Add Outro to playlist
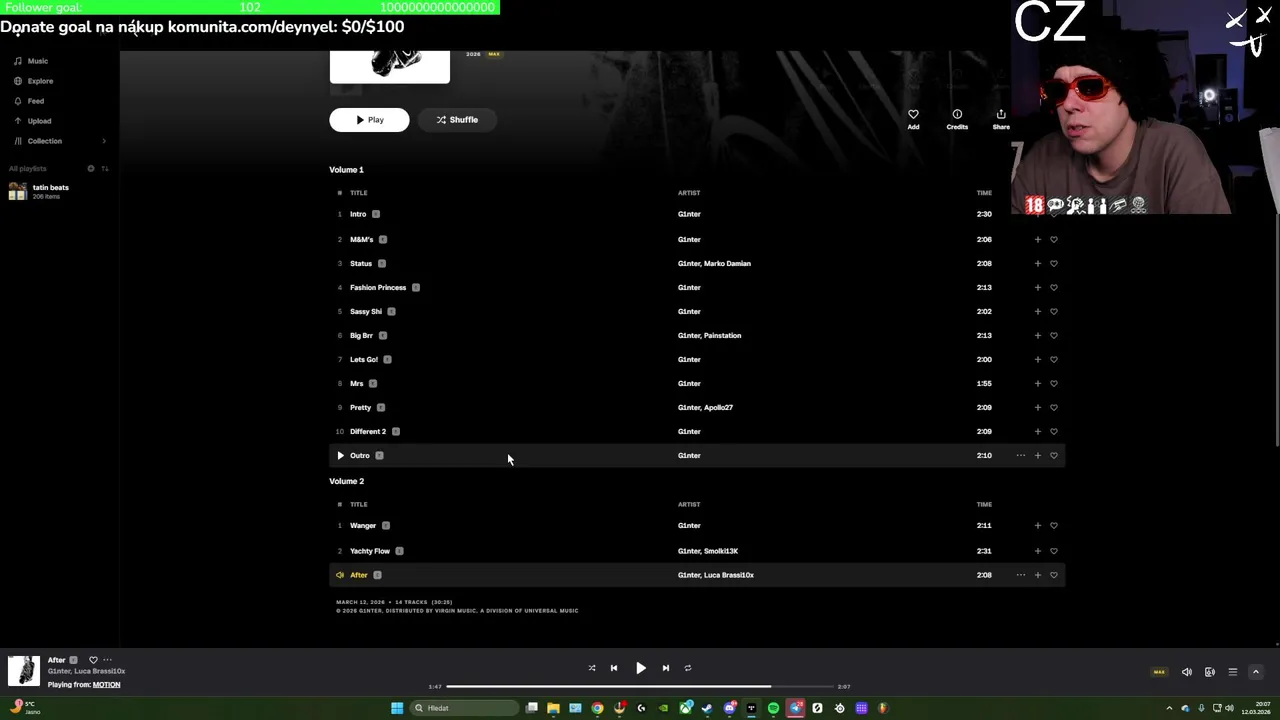Viewport: 1280px width, 720px height. pyautogui.click(x=1038, y=456)
